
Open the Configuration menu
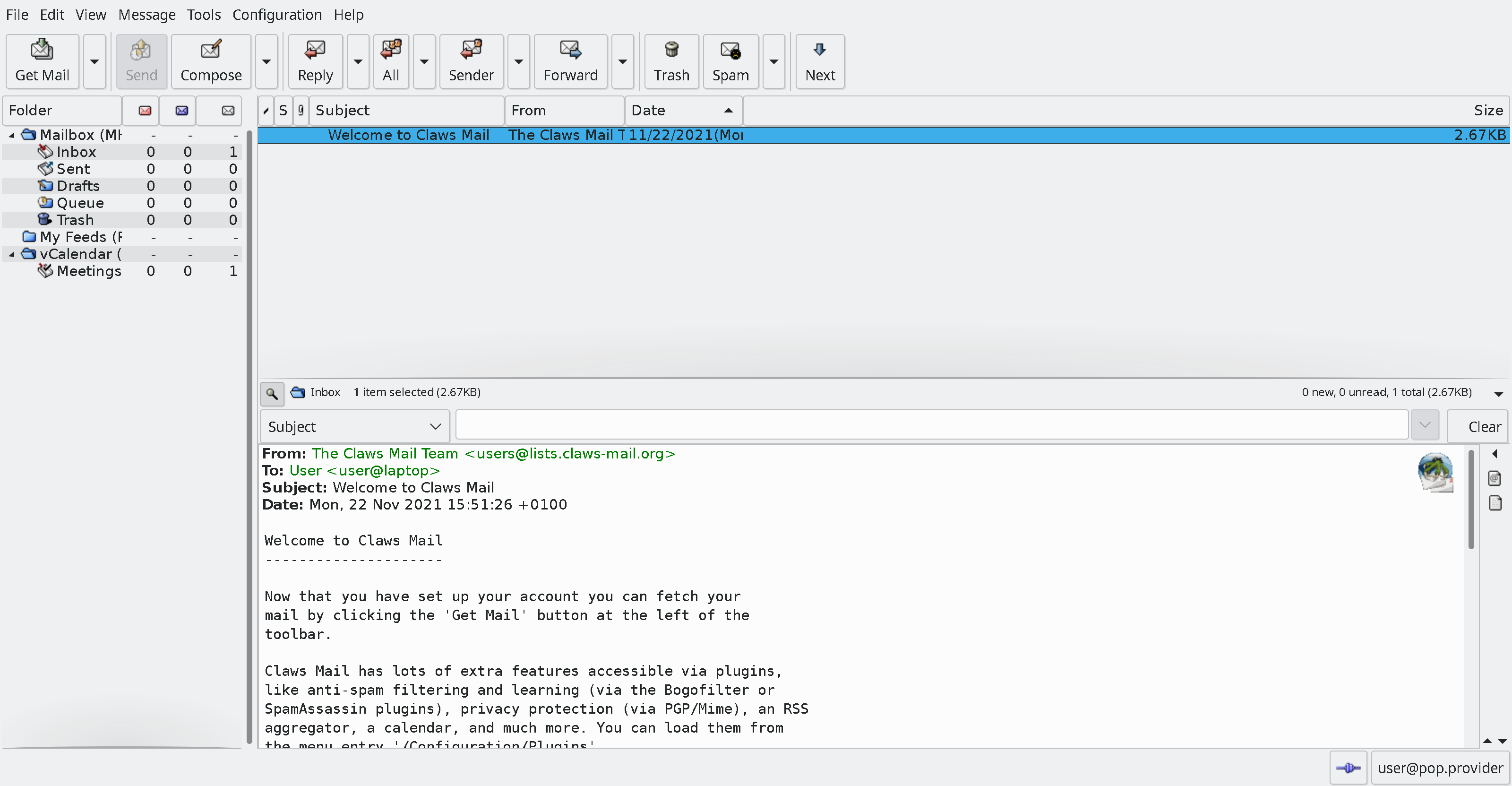[277, 15]
